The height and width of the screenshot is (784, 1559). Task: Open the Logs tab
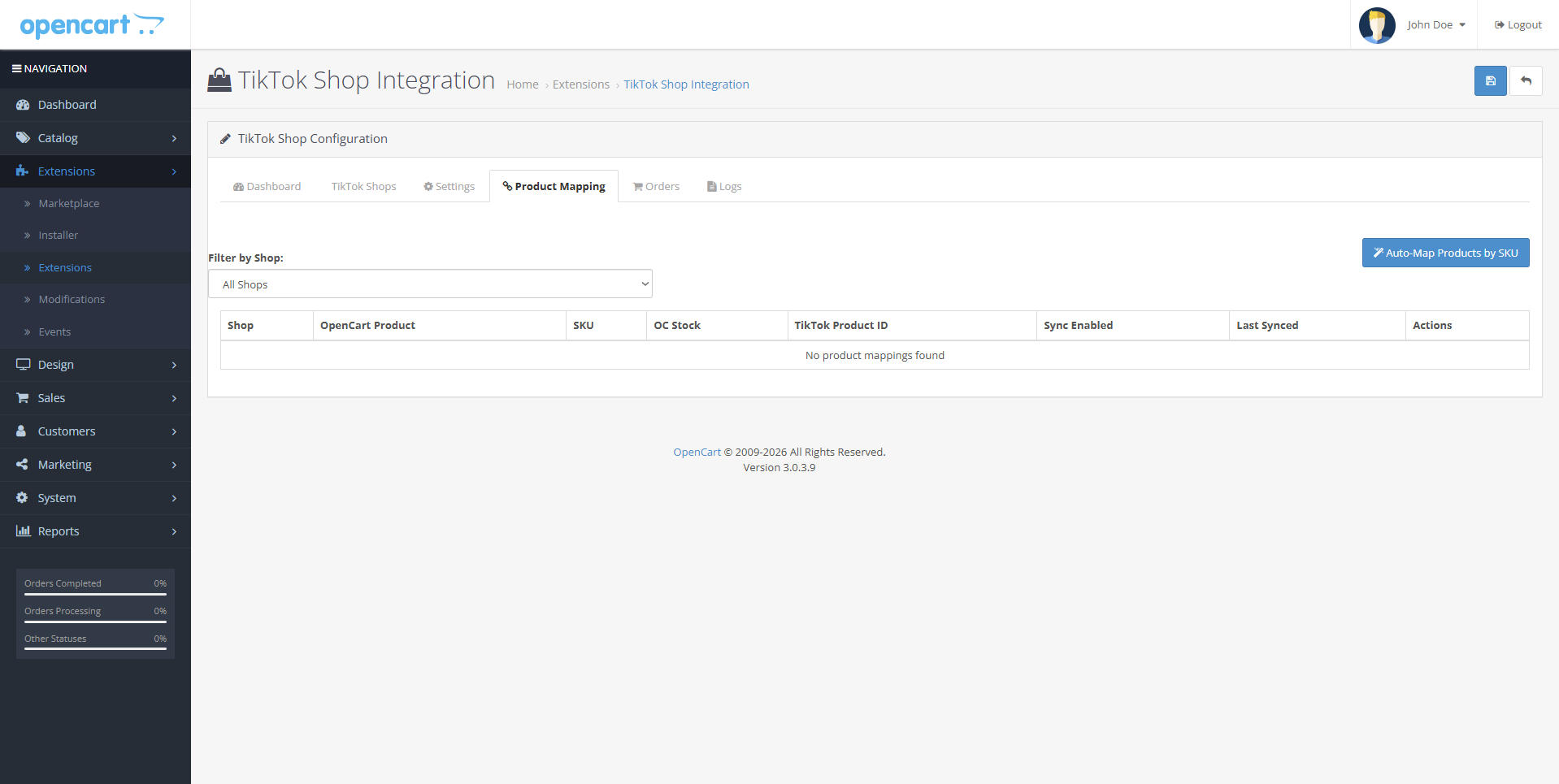[x=724, y=187]
